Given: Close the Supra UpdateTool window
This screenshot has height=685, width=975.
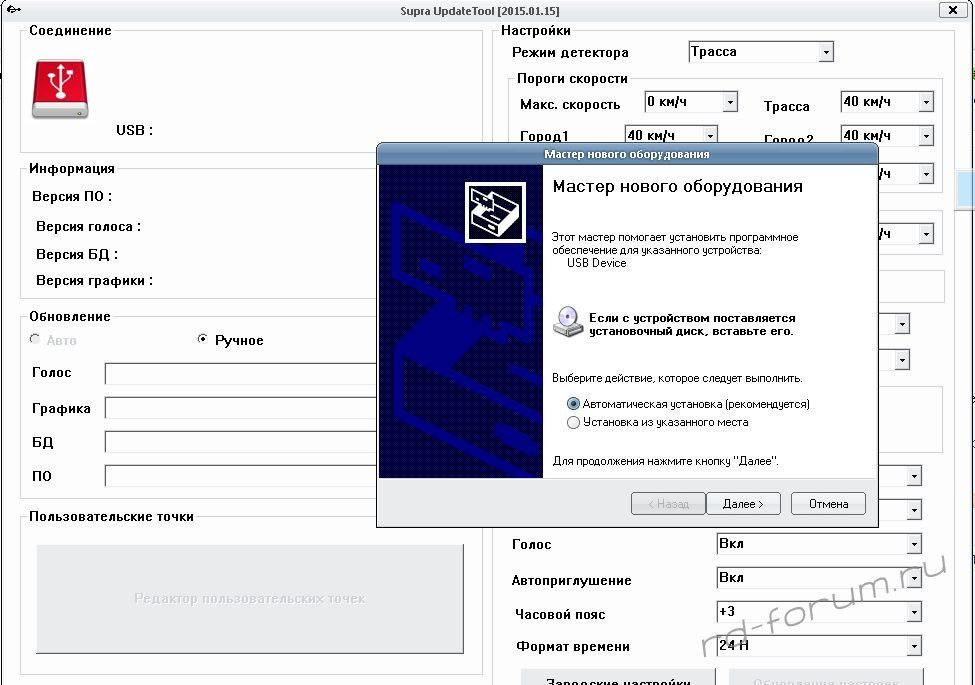Looking at the screenshot, I should coord(949,9).
